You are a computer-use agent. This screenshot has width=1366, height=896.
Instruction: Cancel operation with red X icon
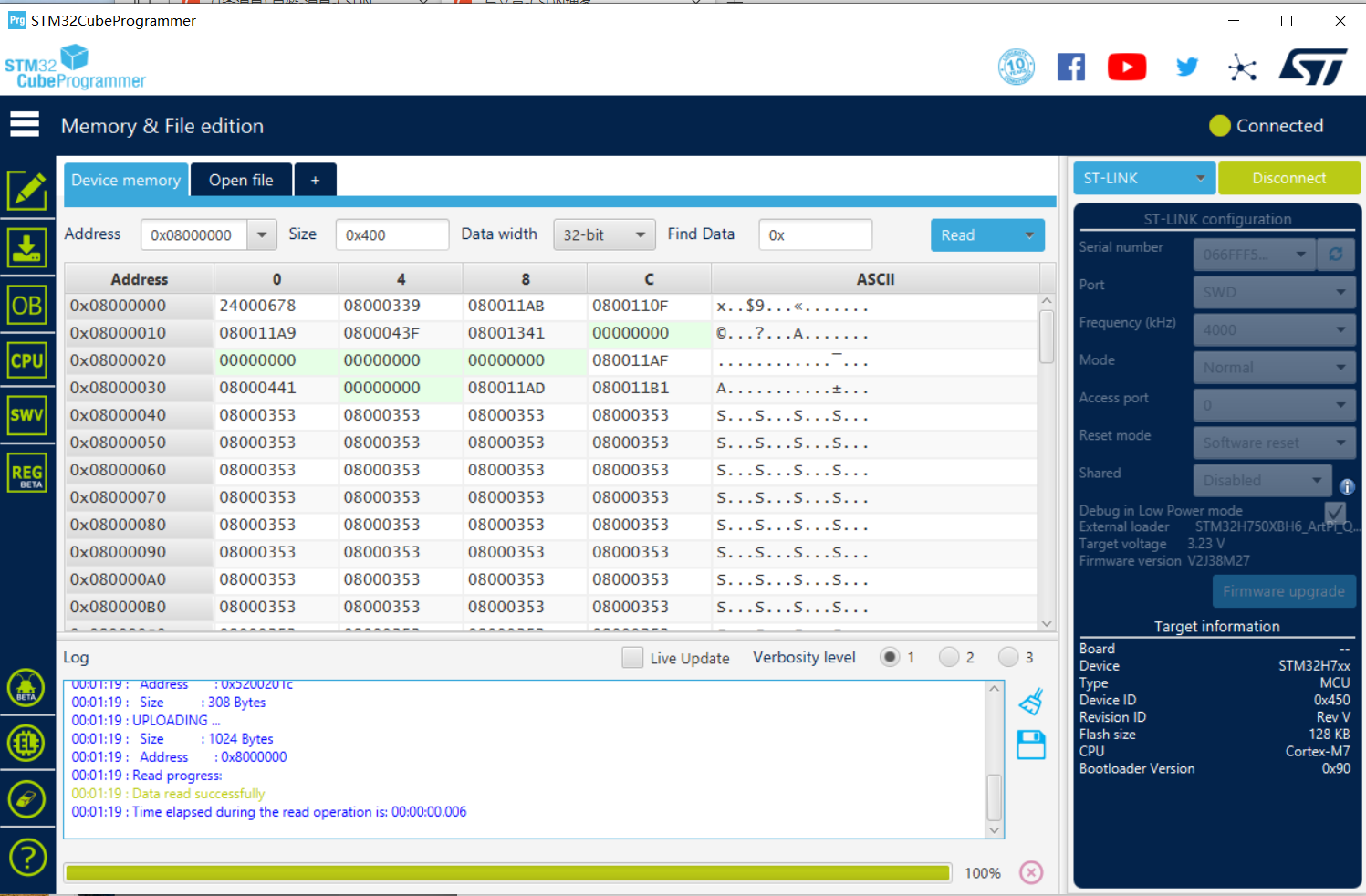1031,872
